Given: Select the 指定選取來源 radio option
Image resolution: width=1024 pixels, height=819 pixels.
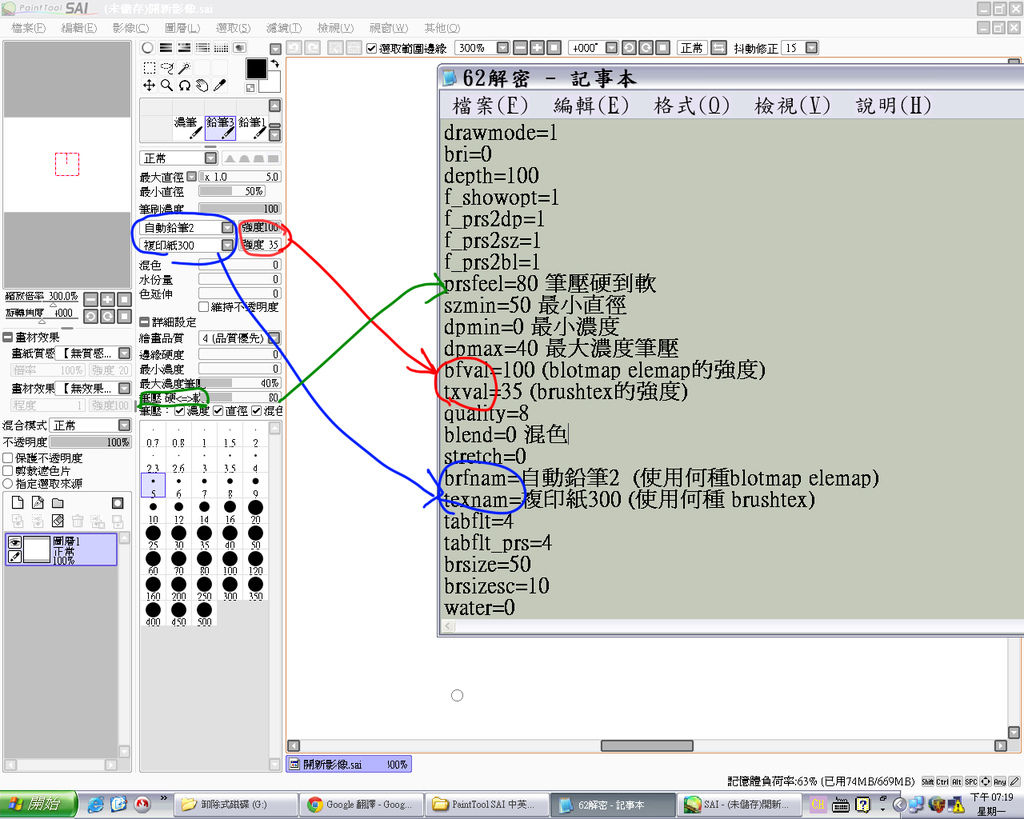Looking at the screenshot, I should (8, 483).
